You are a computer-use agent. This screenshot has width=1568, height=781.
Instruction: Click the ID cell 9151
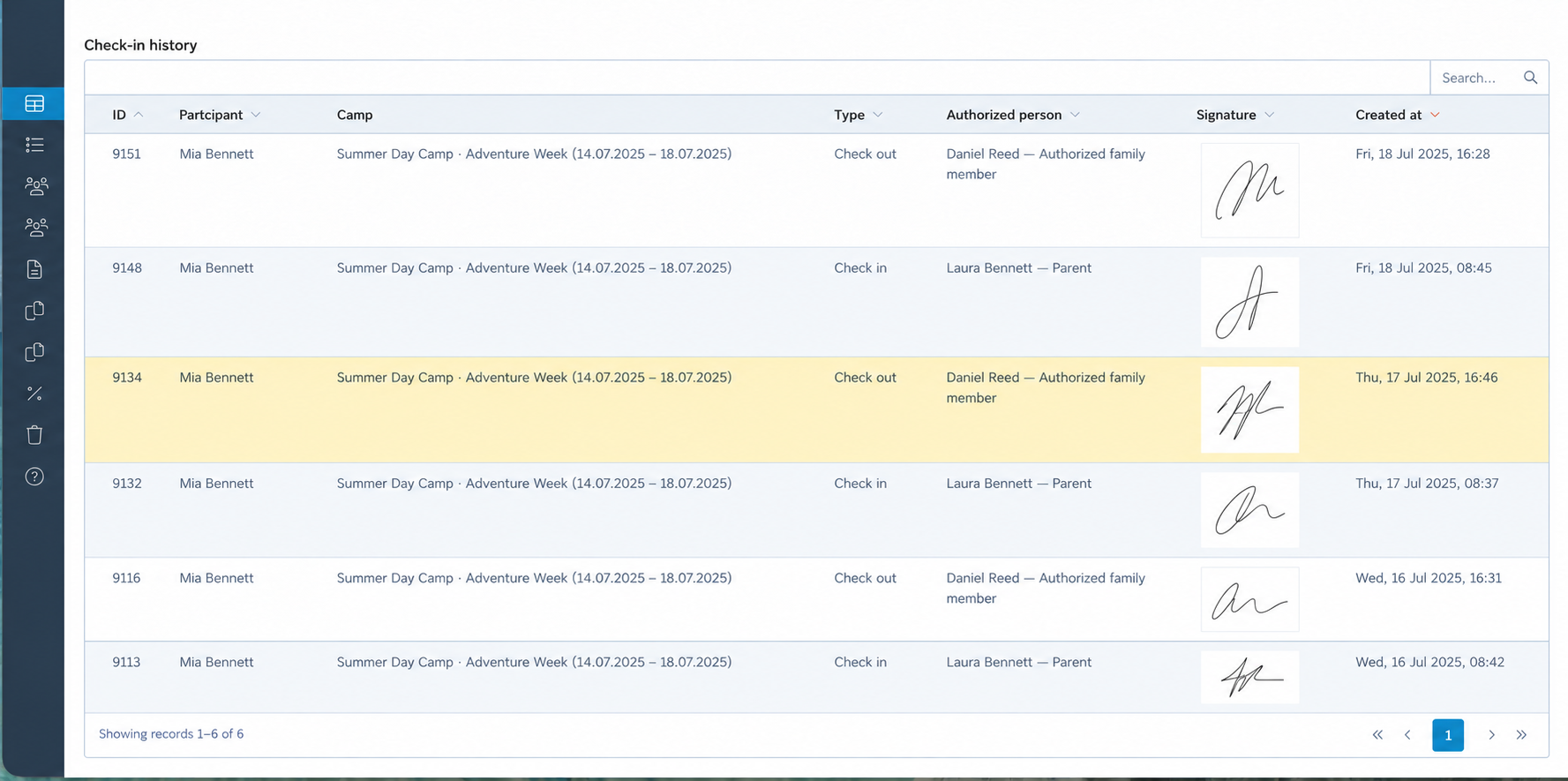[x=126, y=154]
